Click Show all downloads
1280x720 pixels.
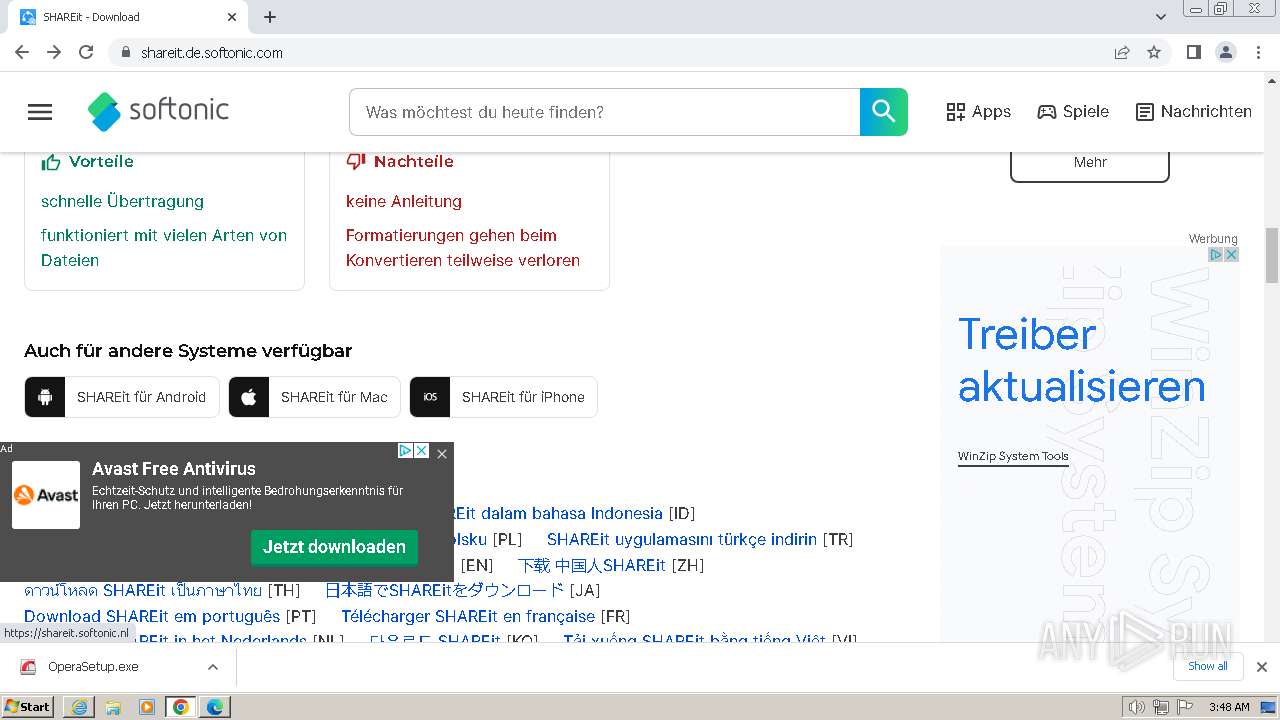point(1208,666)
